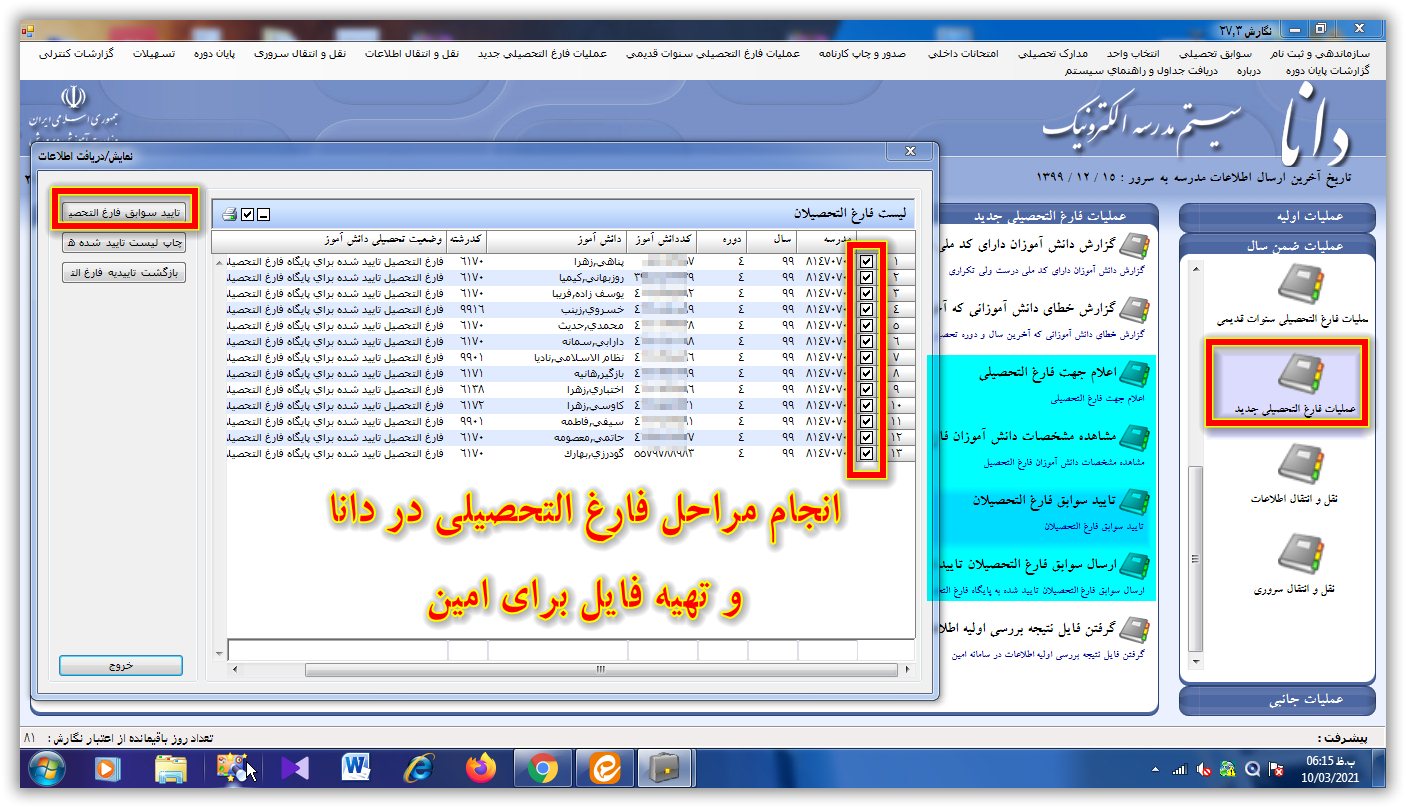Screen dimensions: 1406x808
Task: Launch Firefox from the Windows taskbar
Action: (x=481, y=768)
